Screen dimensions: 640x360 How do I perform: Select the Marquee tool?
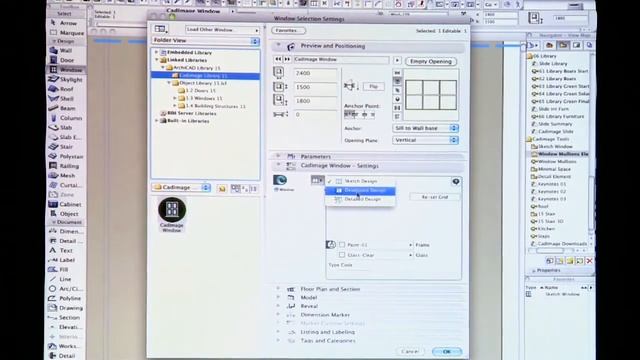click(67, 33)
